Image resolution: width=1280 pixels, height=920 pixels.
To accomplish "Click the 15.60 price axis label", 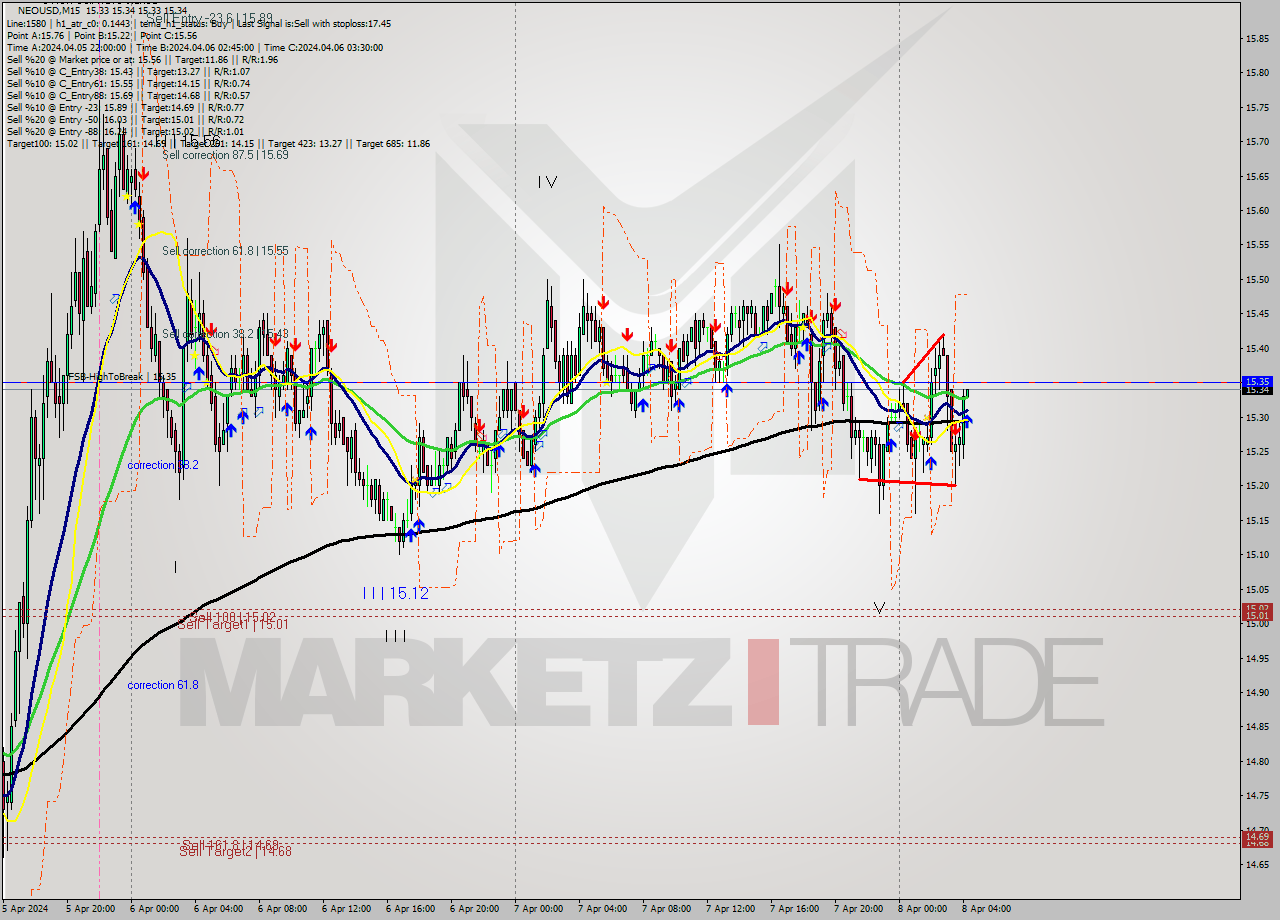I will tap(1257, 210).
